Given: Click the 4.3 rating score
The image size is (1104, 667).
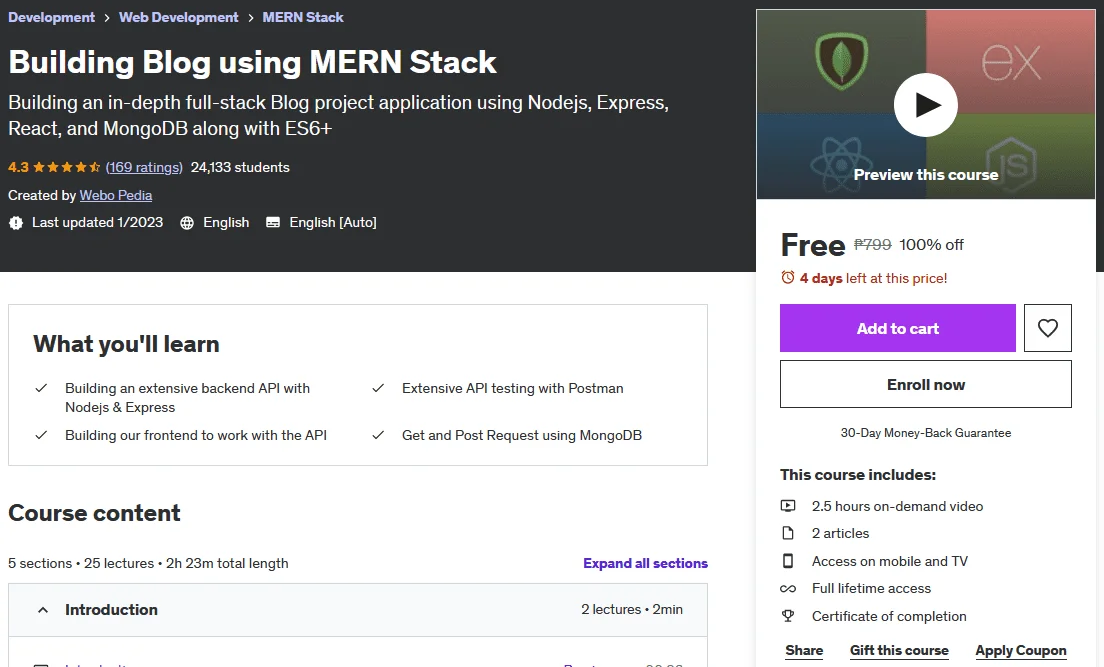Looking at the screenshot, I should 18,167.
